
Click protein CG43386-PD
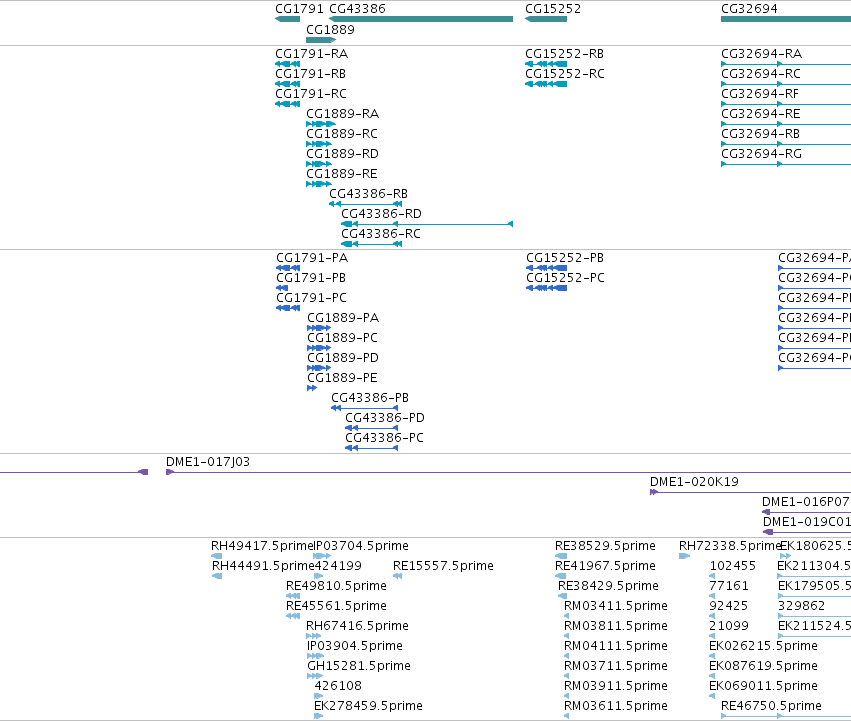click(385, 419)
